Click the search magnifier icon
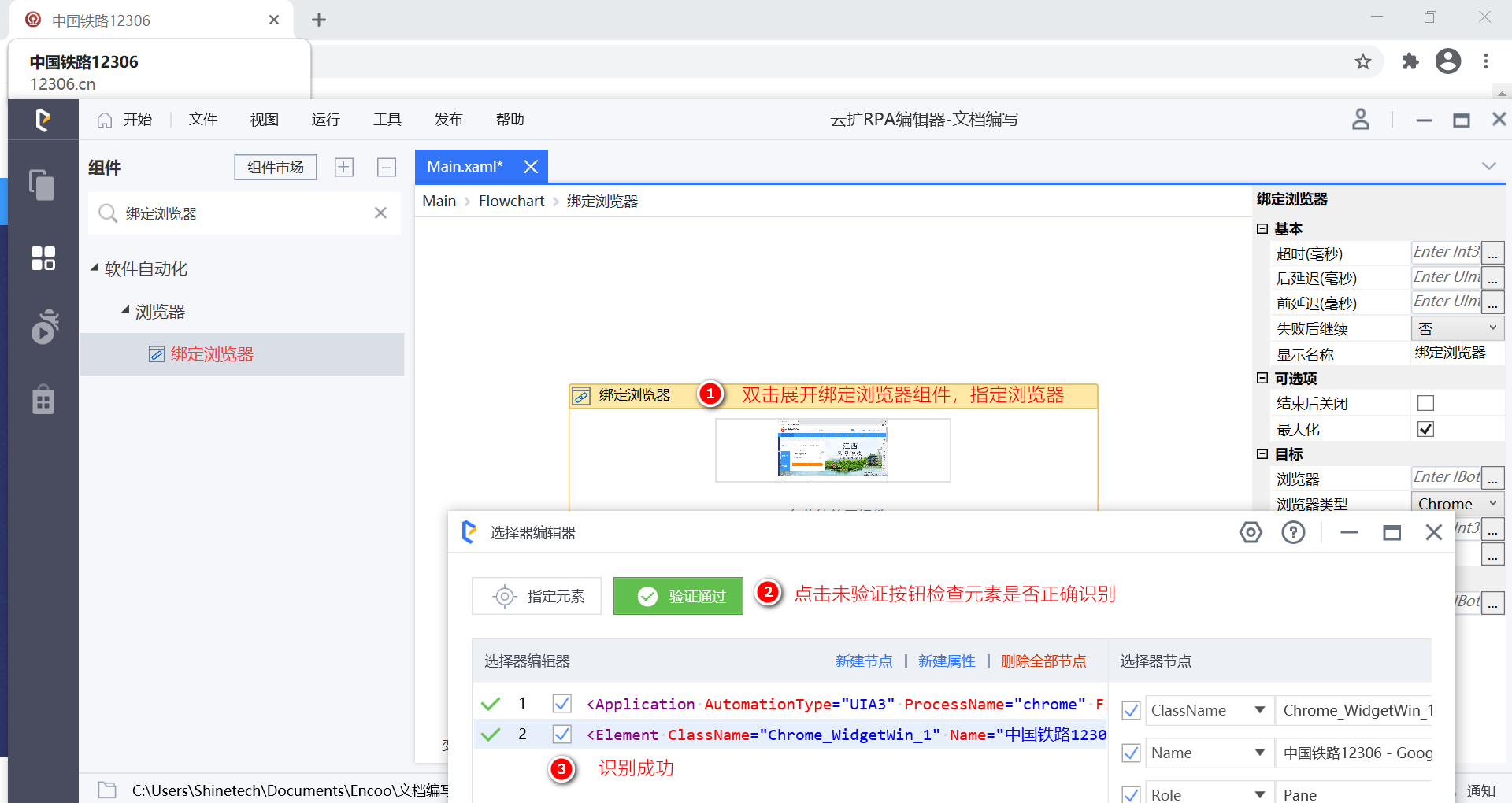The width and height of the screenshot is (1512, 803). (x=108, y=213)
